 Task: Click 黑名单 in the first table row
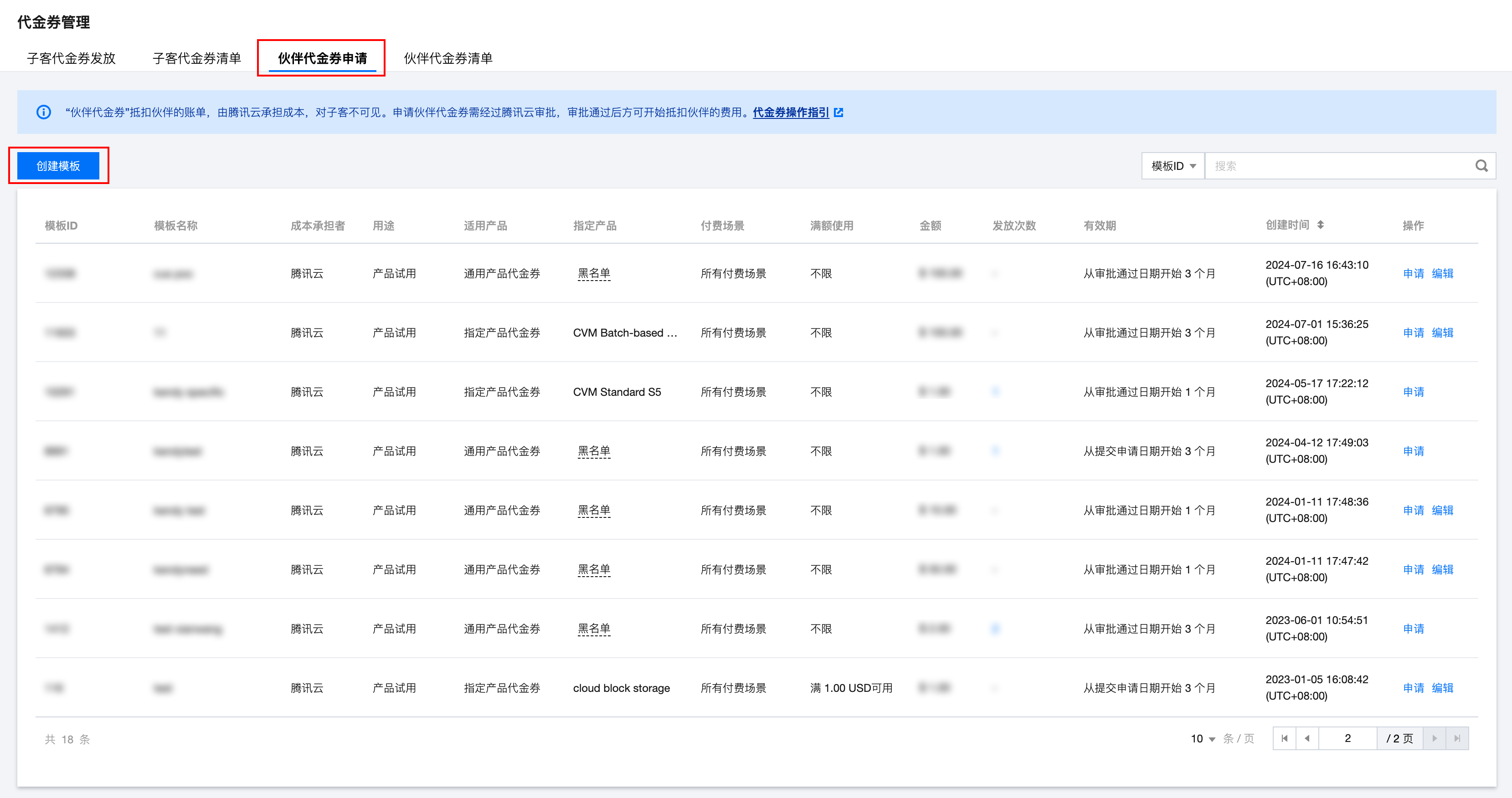[593, 273]
